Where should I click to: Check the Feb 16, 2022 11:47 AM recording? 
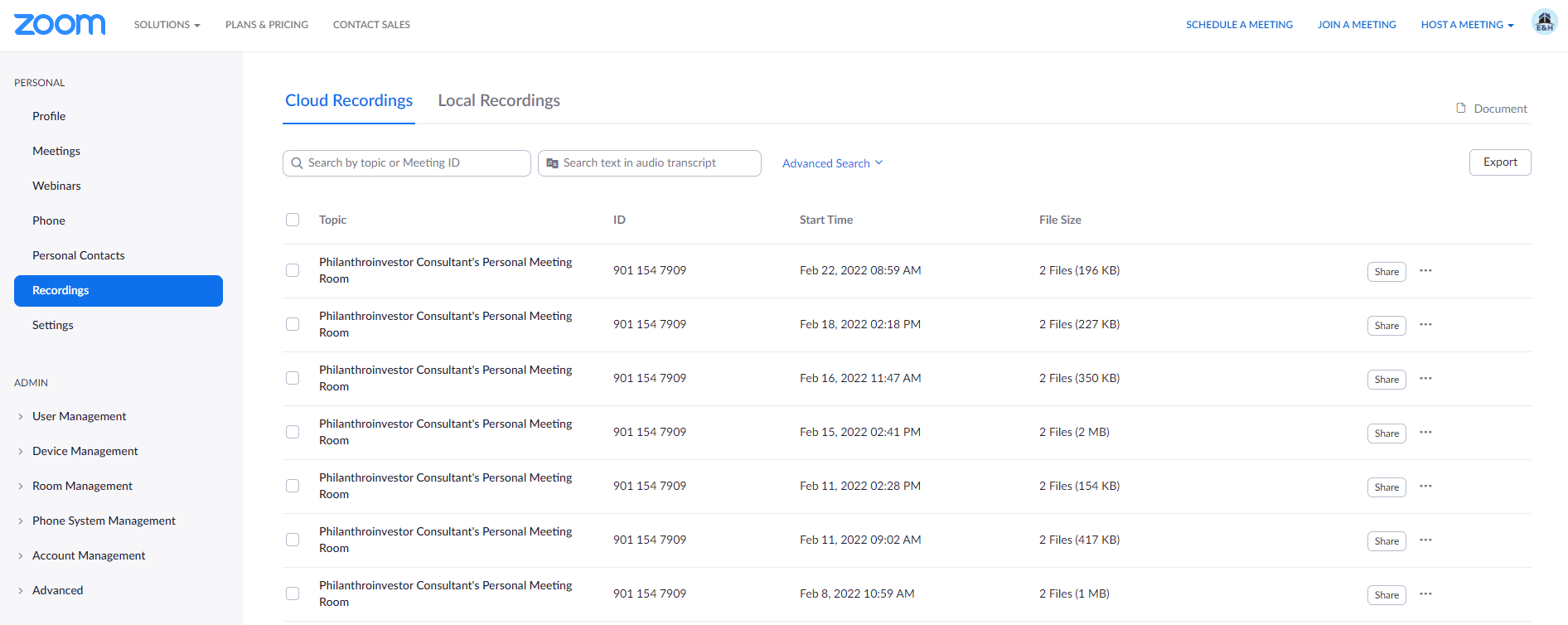click(293, 378)
